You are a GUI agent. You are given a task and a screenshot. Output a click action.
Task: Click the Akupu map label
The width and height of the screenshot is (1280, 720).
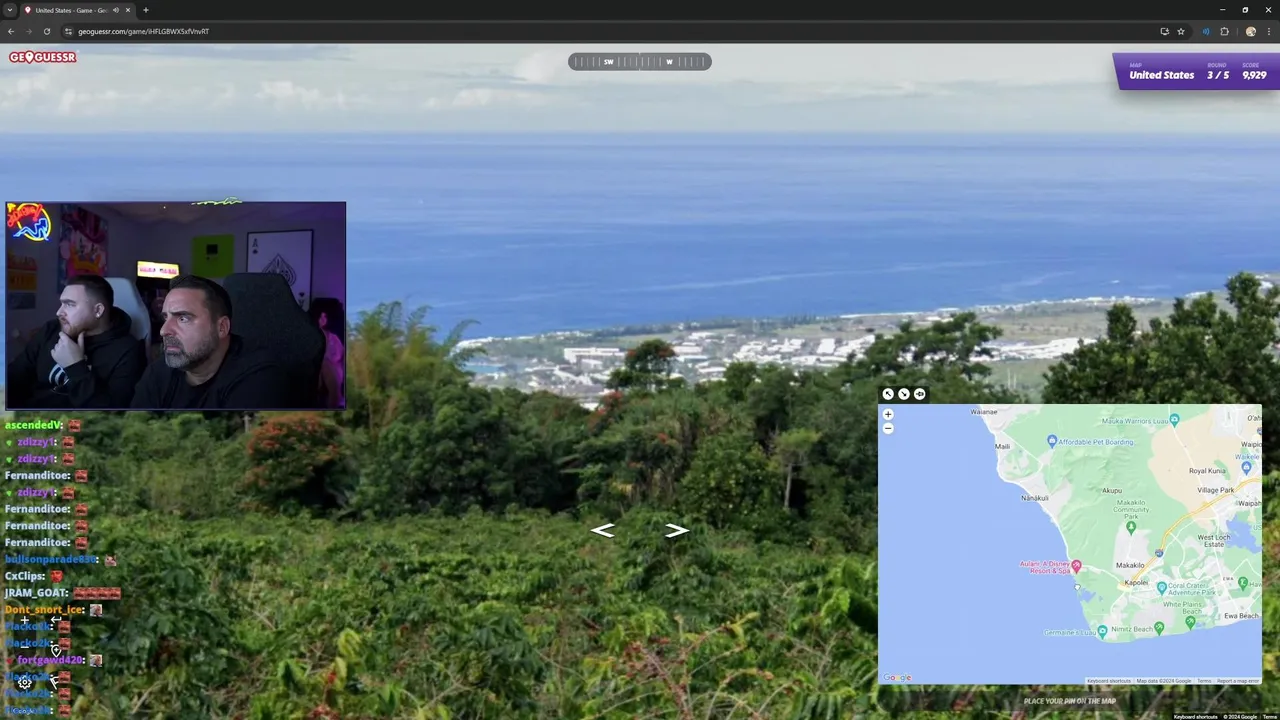click(x=1111, y=491)
